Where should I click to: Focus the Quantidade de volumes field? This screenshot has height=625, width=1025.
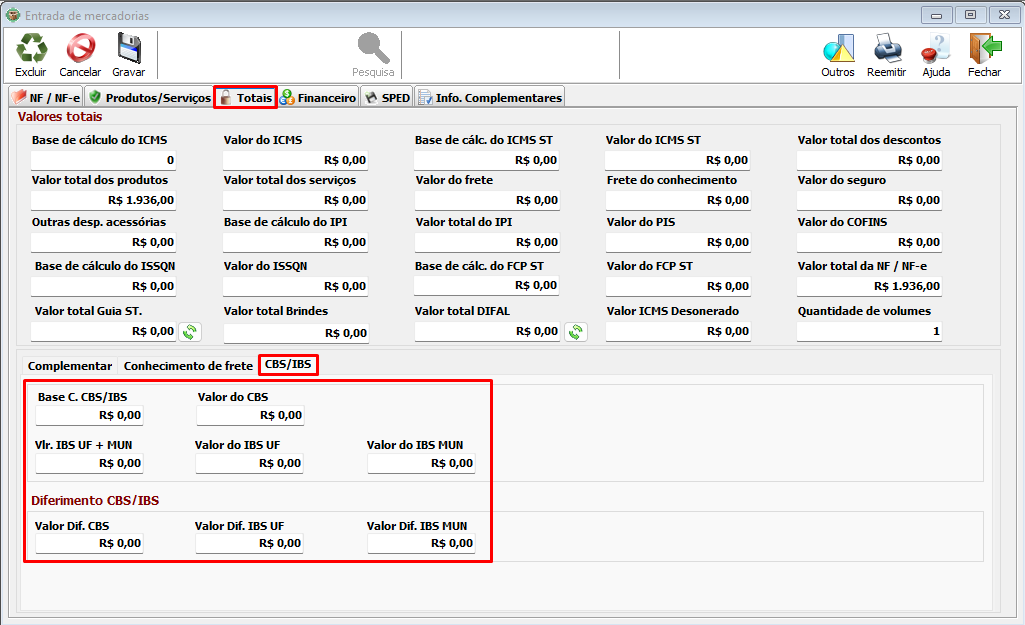click(869, 331)
